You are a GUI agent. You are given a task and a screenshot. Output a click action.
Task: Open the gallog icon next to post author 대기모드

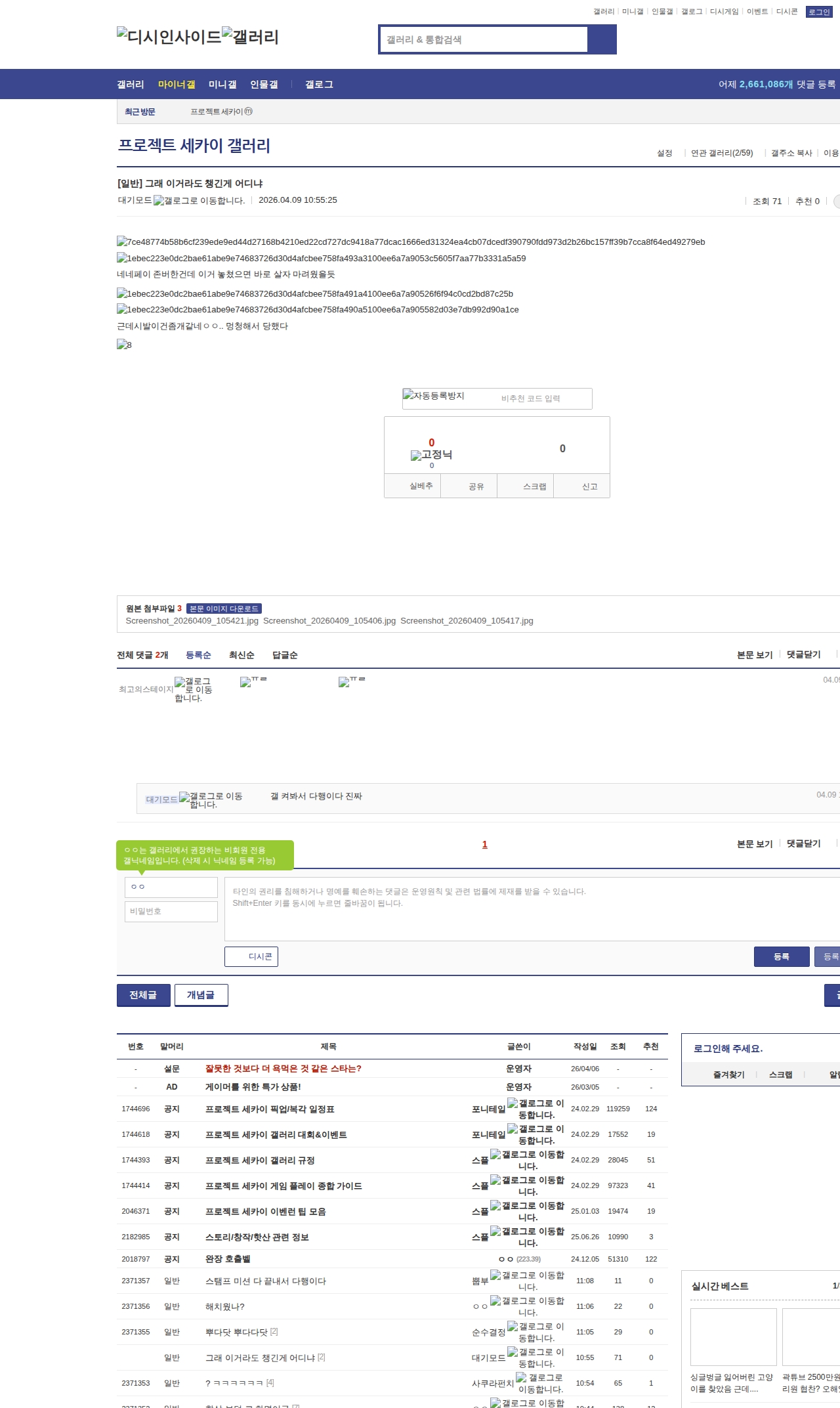(x=198, y=201)
